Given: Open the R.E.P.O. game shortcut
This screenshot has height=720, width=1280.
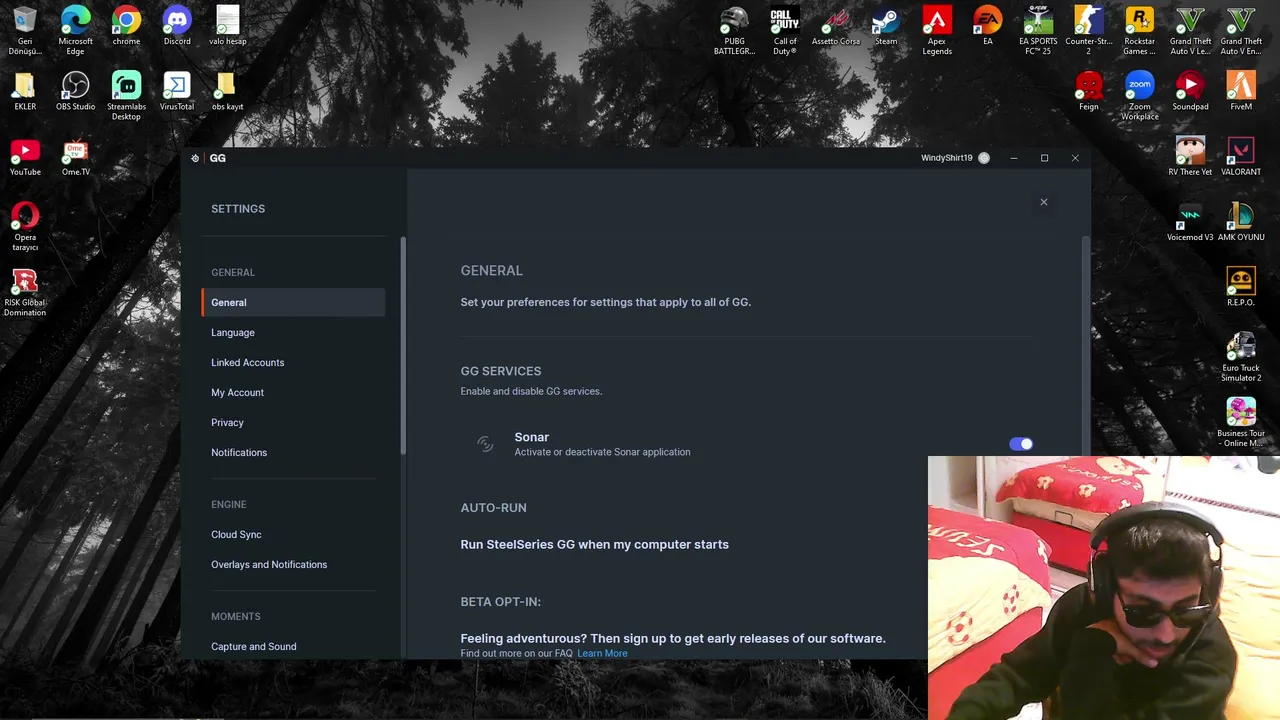Looking at the screenshot, I should pyautogui.click(x=1241, y=287).
